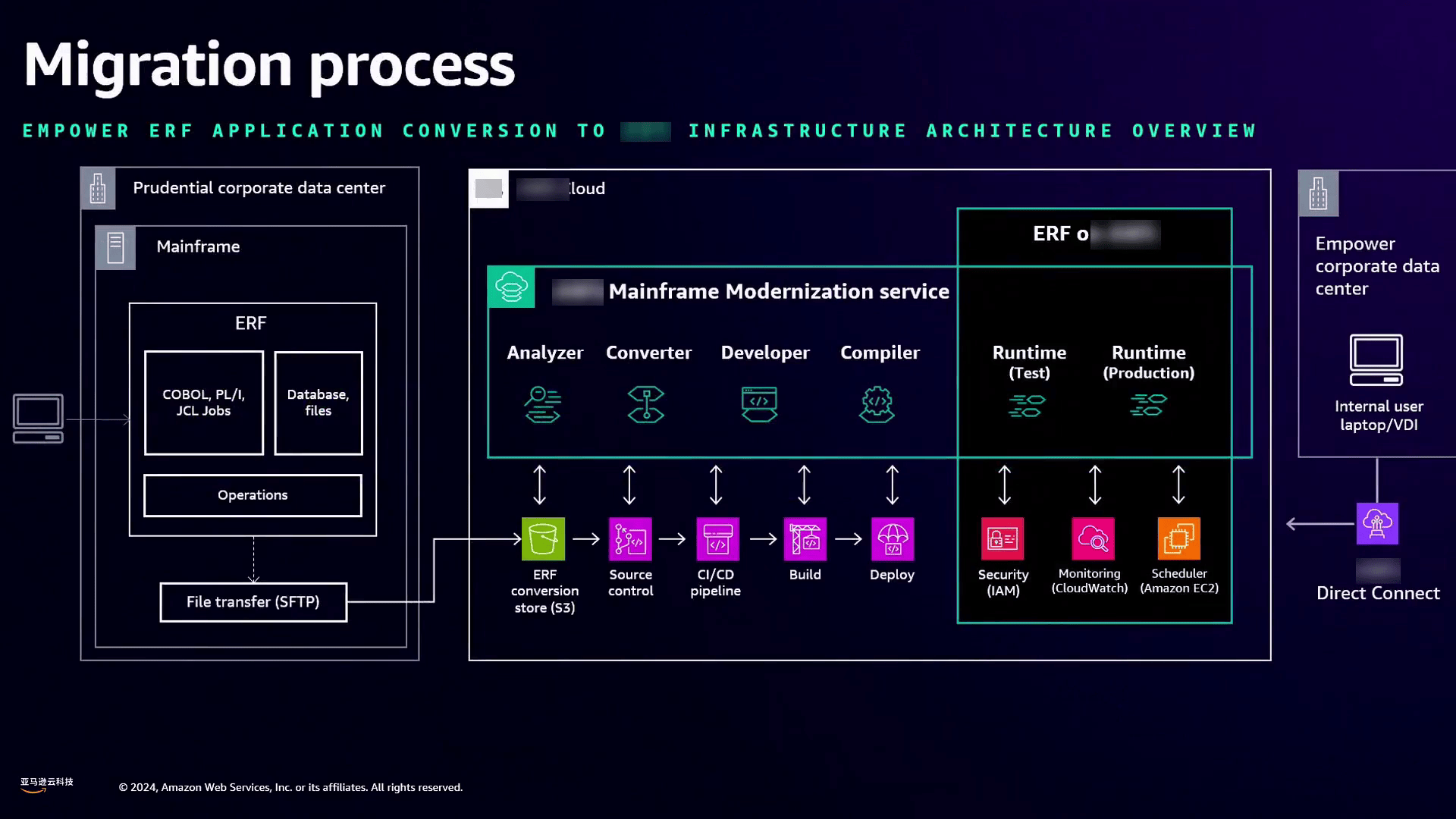
Task: Click the Mainframe Modernization service heading
Action: [779, 291]
